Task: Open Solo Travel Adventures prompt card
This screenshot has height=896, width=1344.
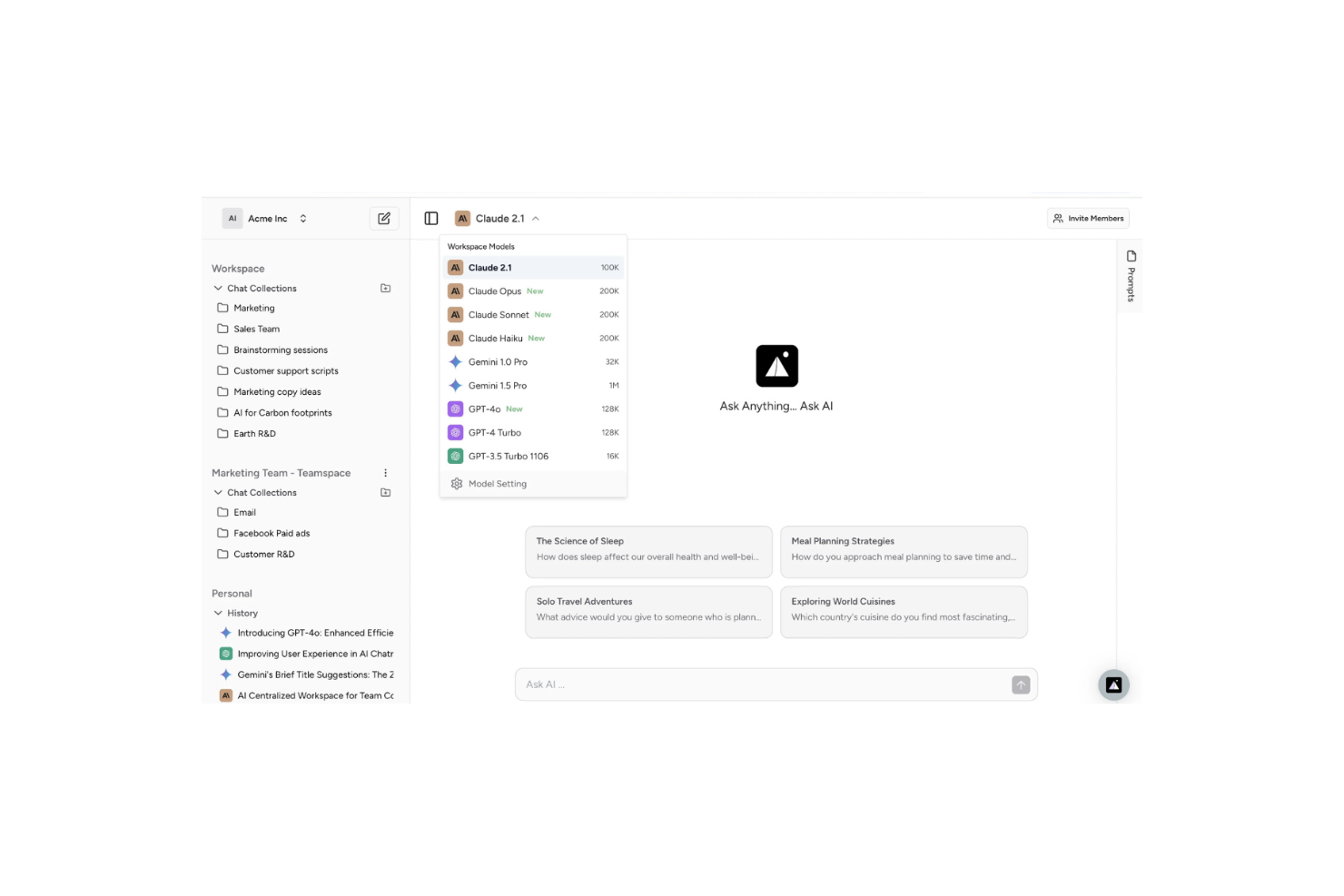Action: (x=648, y=612)
